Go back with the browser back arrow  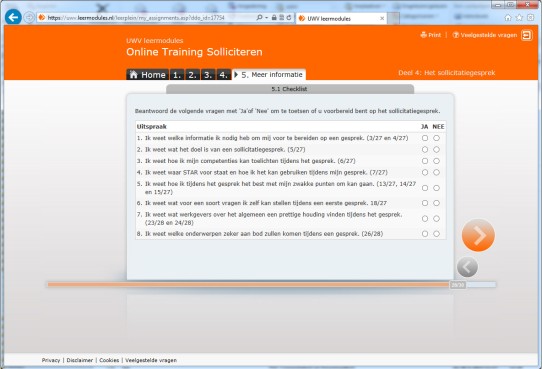(13, 17)
